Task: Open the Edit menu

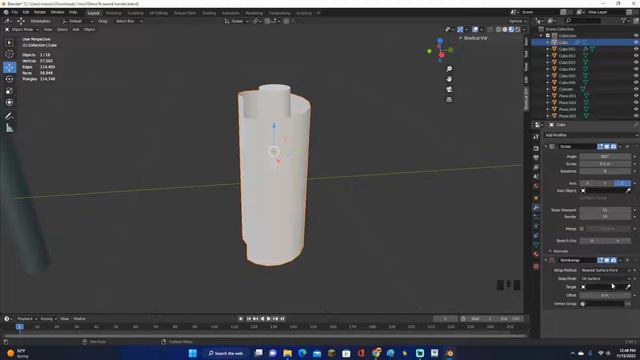Action: (26, 13)
